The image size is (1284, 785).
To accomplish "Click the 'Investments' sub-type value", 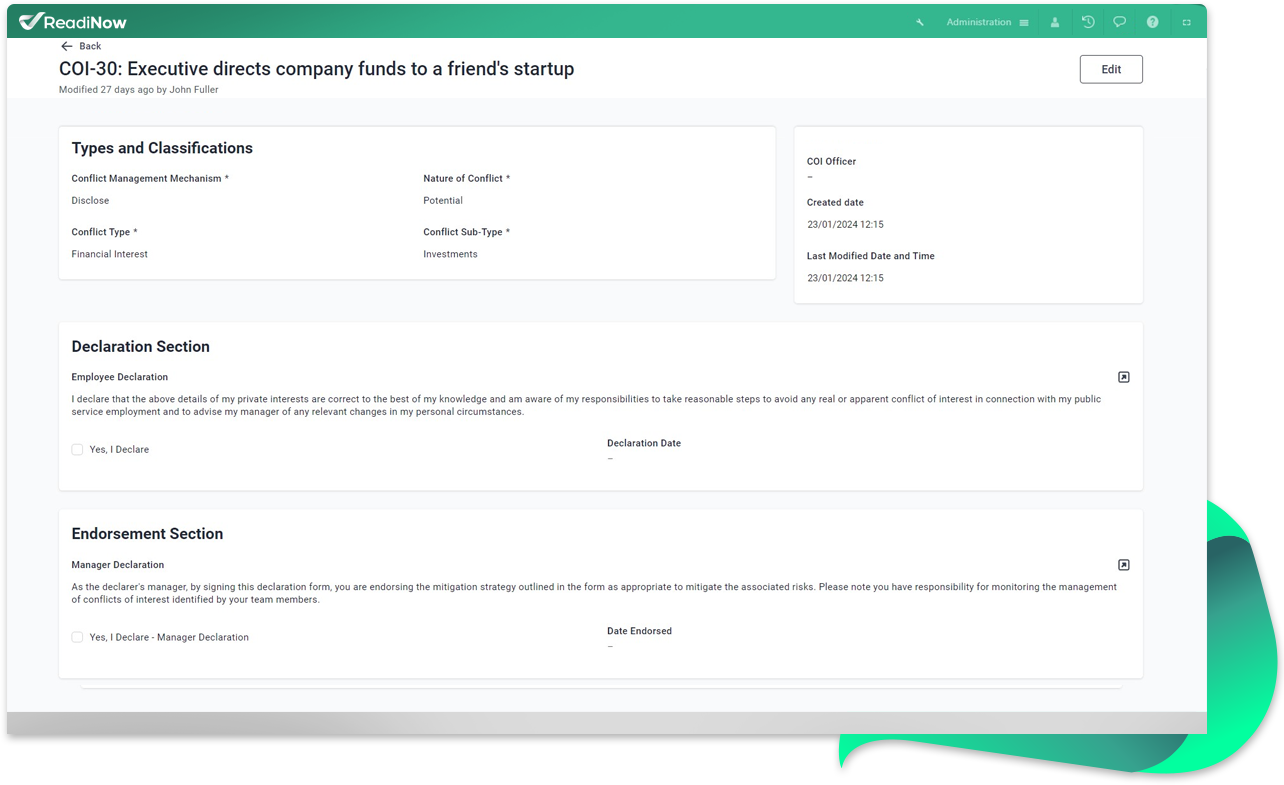I will [450, 254].
